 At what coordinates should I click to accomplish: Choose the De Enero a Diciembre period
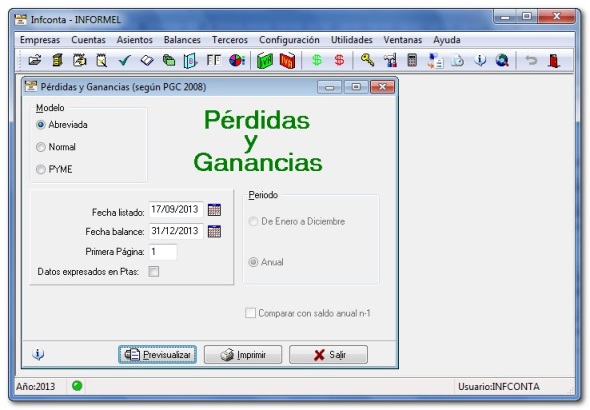(x=297, y=221)
